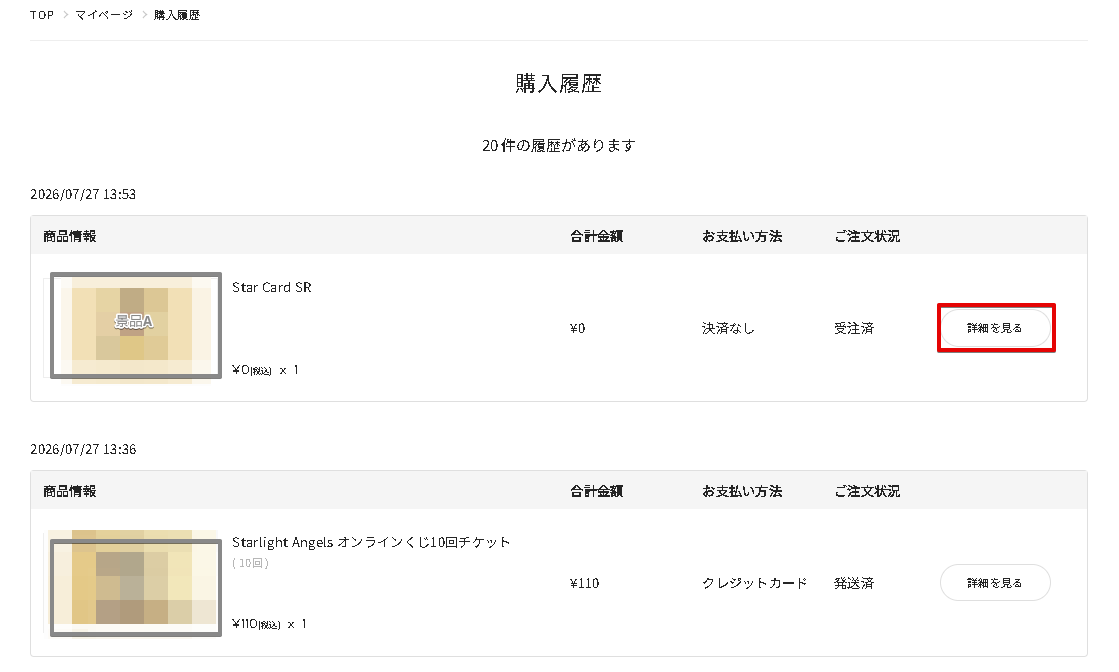Viewport: 1119px width, 672px height.
Task: Click 合計金額 header in second order
Action: 597,491
